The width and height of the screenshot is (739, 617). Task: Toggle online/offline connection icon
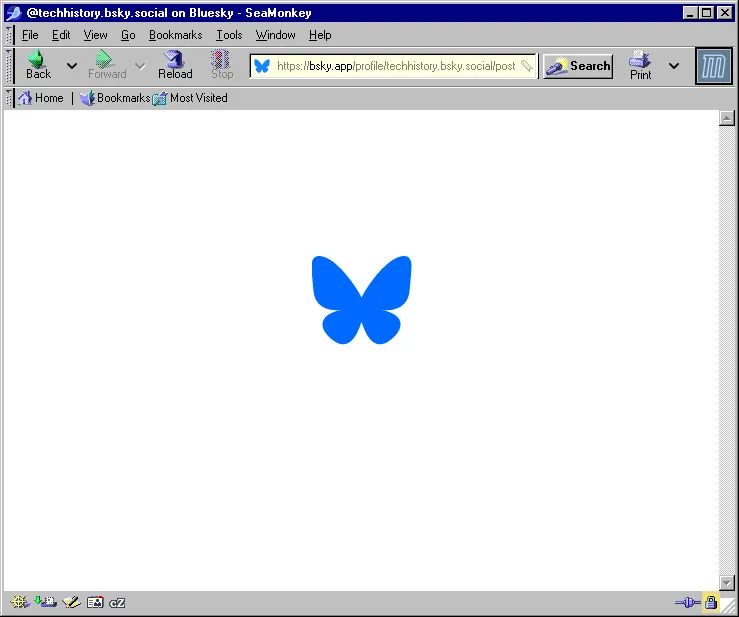tap(687, 602)
